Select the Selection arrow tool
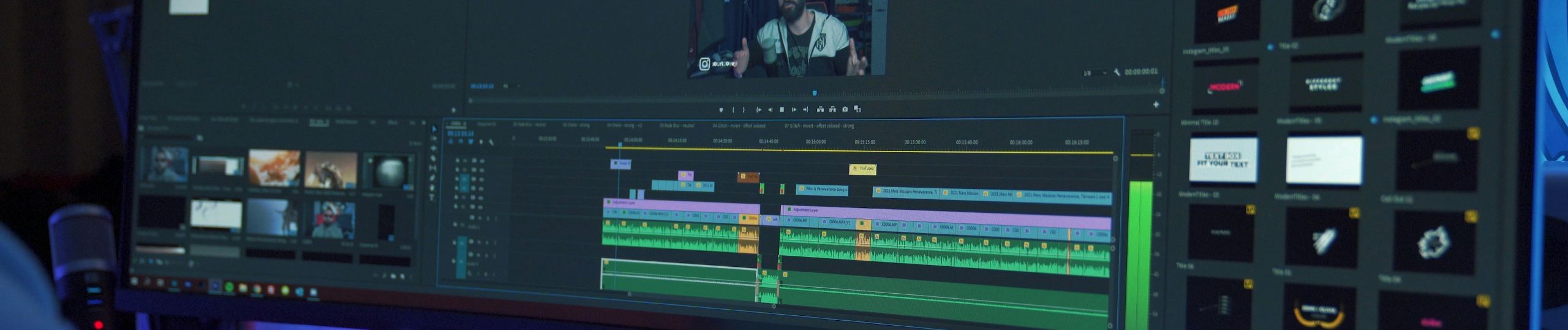This screenshot has height=330, width=1568. (x=434, y=129)
